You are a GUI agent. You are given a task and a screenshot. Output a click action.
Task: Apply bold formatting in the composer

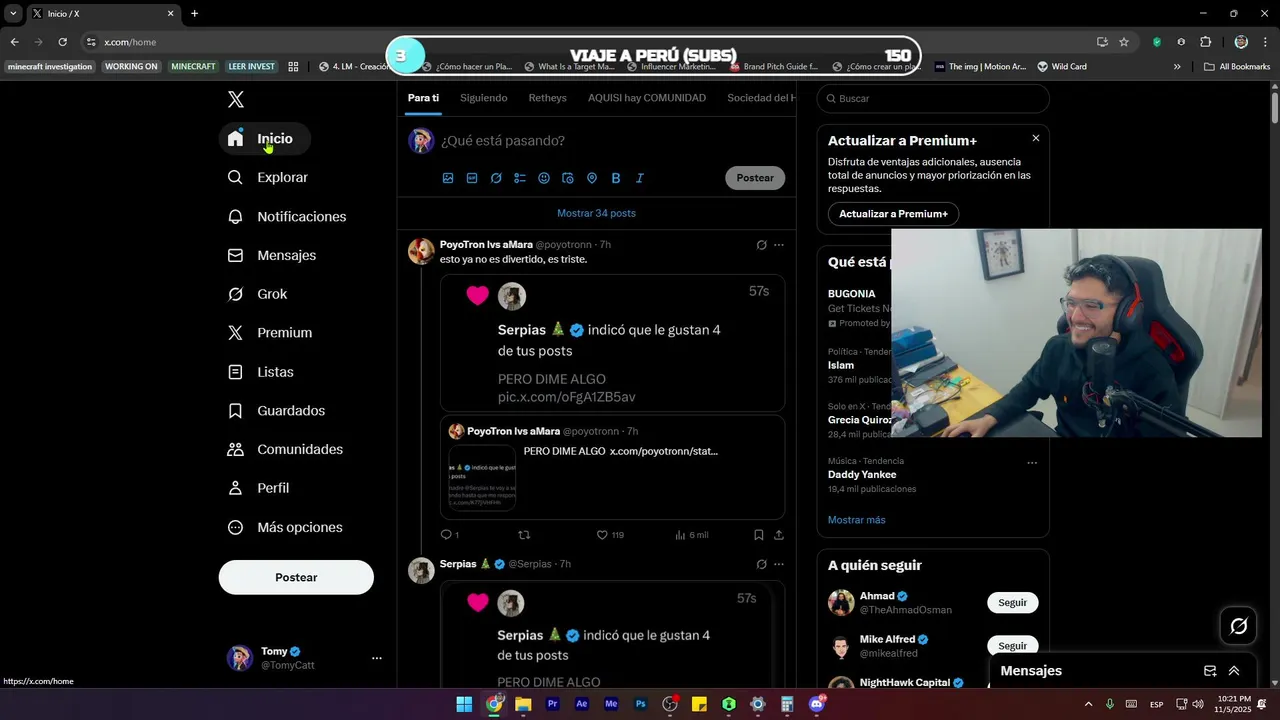click(616, 178)
